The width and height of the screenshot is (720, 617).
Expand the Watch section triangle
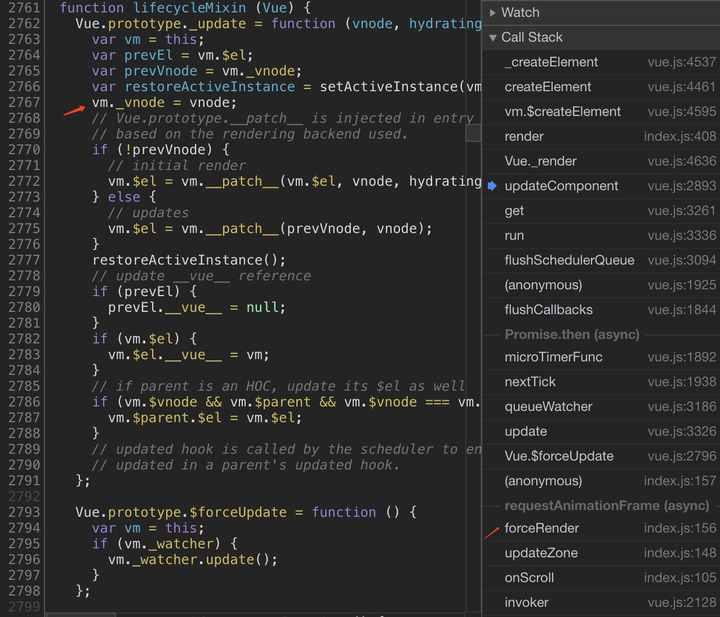[x=492, y=12]
